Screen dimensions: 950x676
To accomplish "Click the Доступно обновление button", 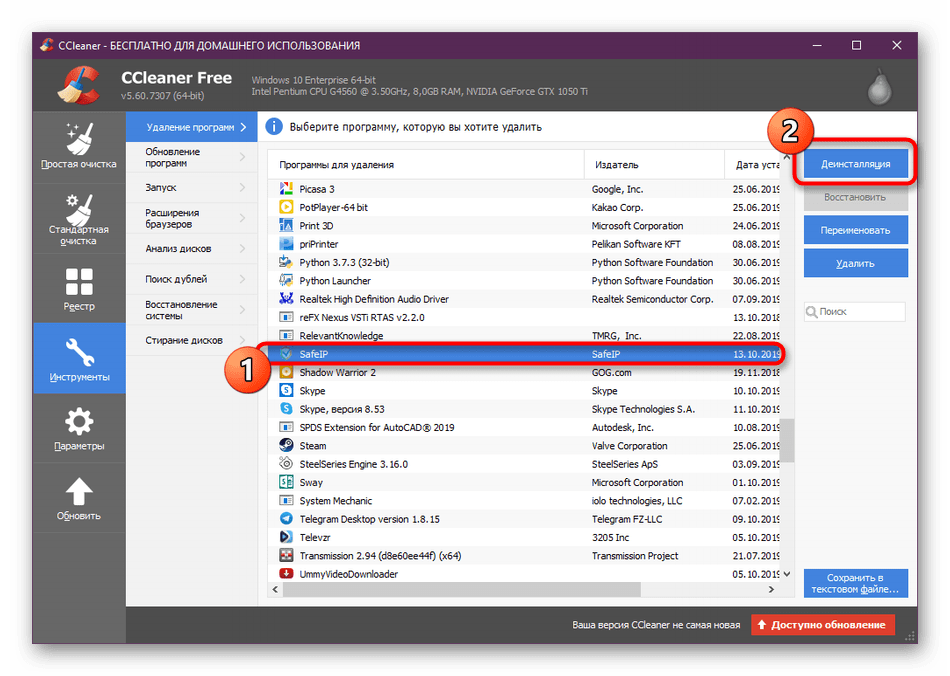I will point(823,625).
